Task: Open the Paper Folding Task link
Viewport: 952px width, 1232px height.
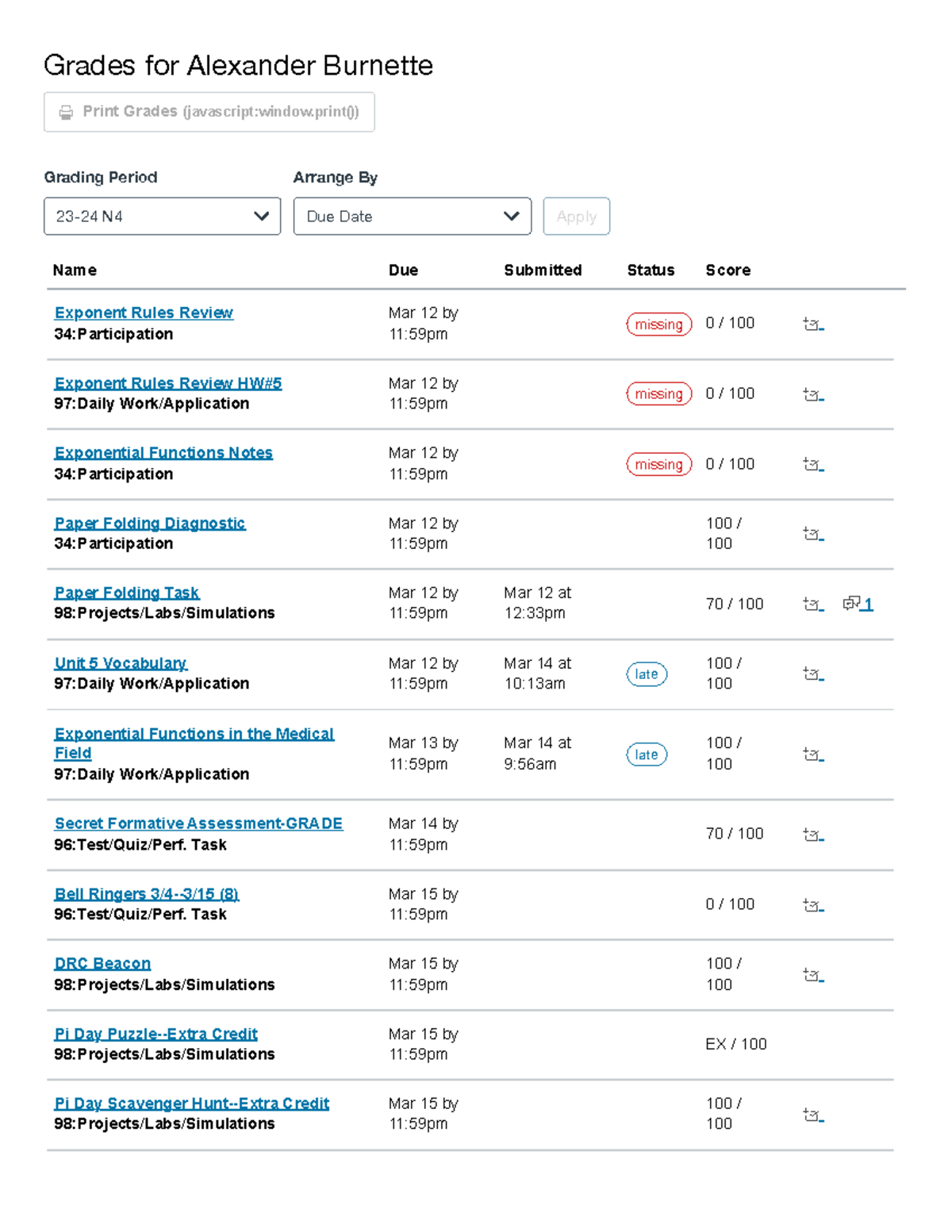Action: 127,593
